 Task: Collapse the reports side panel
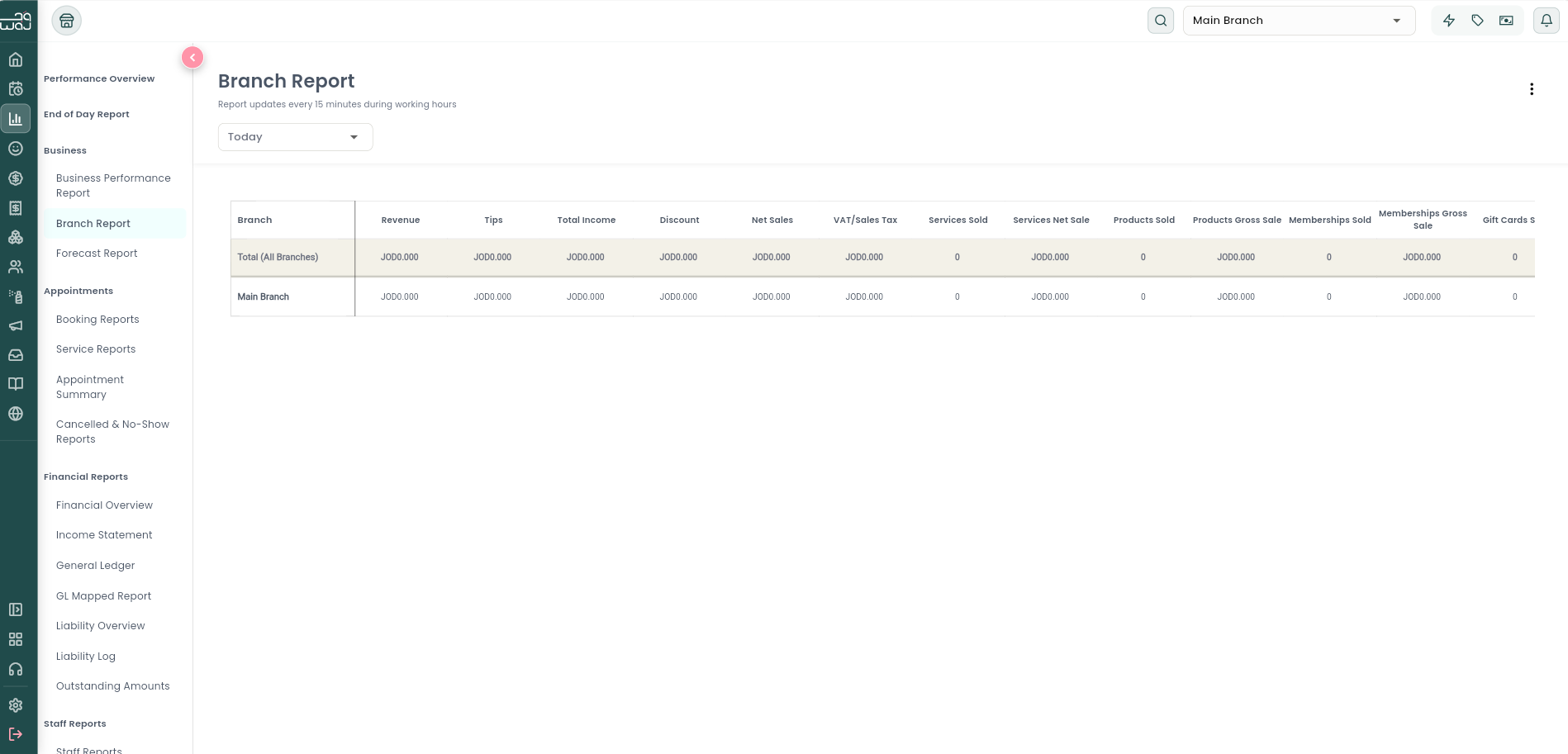192,57
